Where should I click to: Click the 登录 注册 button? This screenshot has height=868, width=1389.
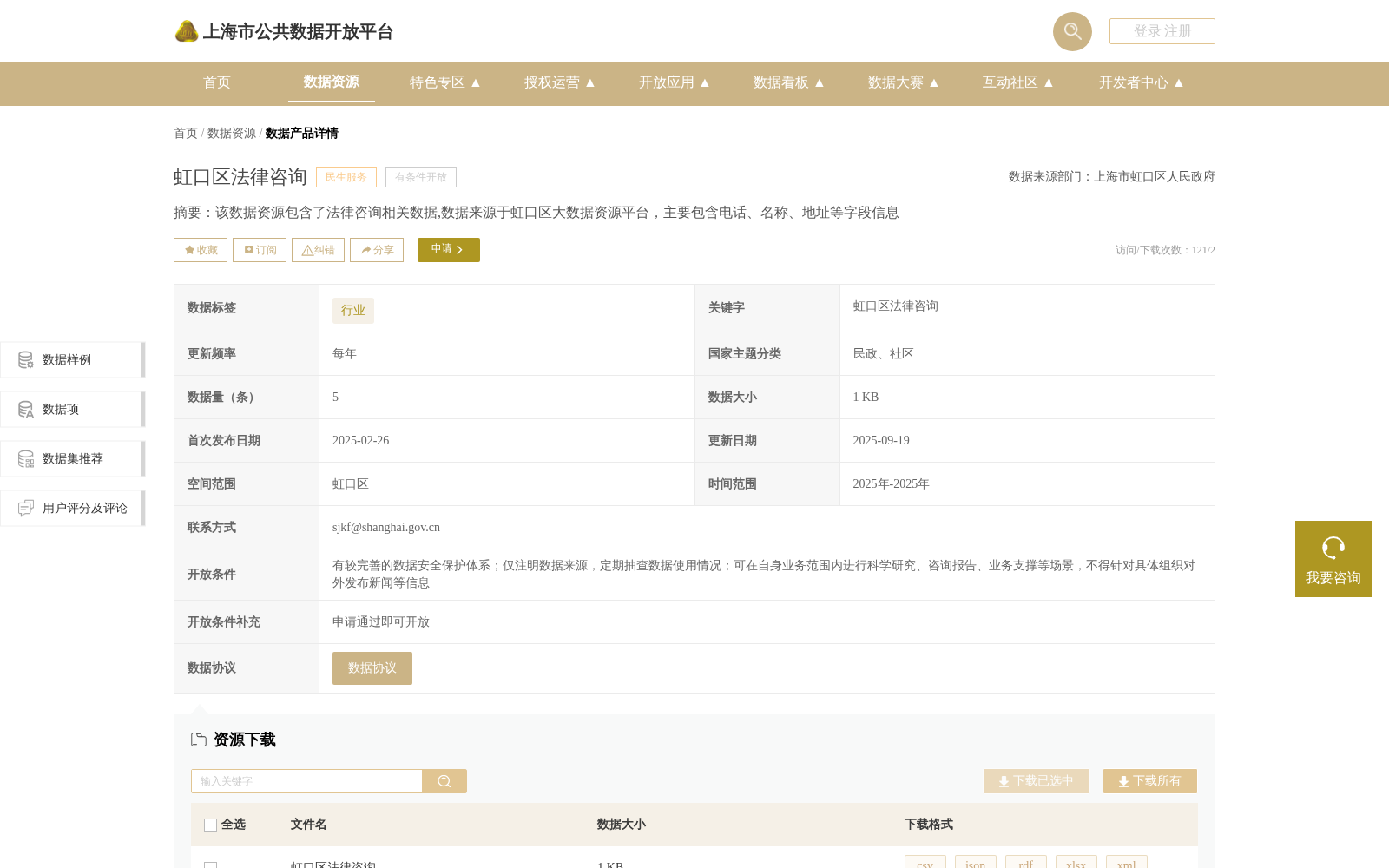pos(1162,31)
